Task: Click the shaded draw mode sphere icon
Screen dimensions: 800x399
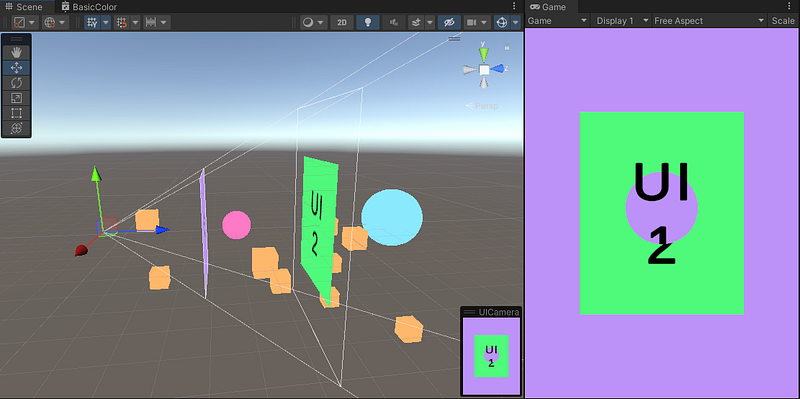Action: coord(308,22)
